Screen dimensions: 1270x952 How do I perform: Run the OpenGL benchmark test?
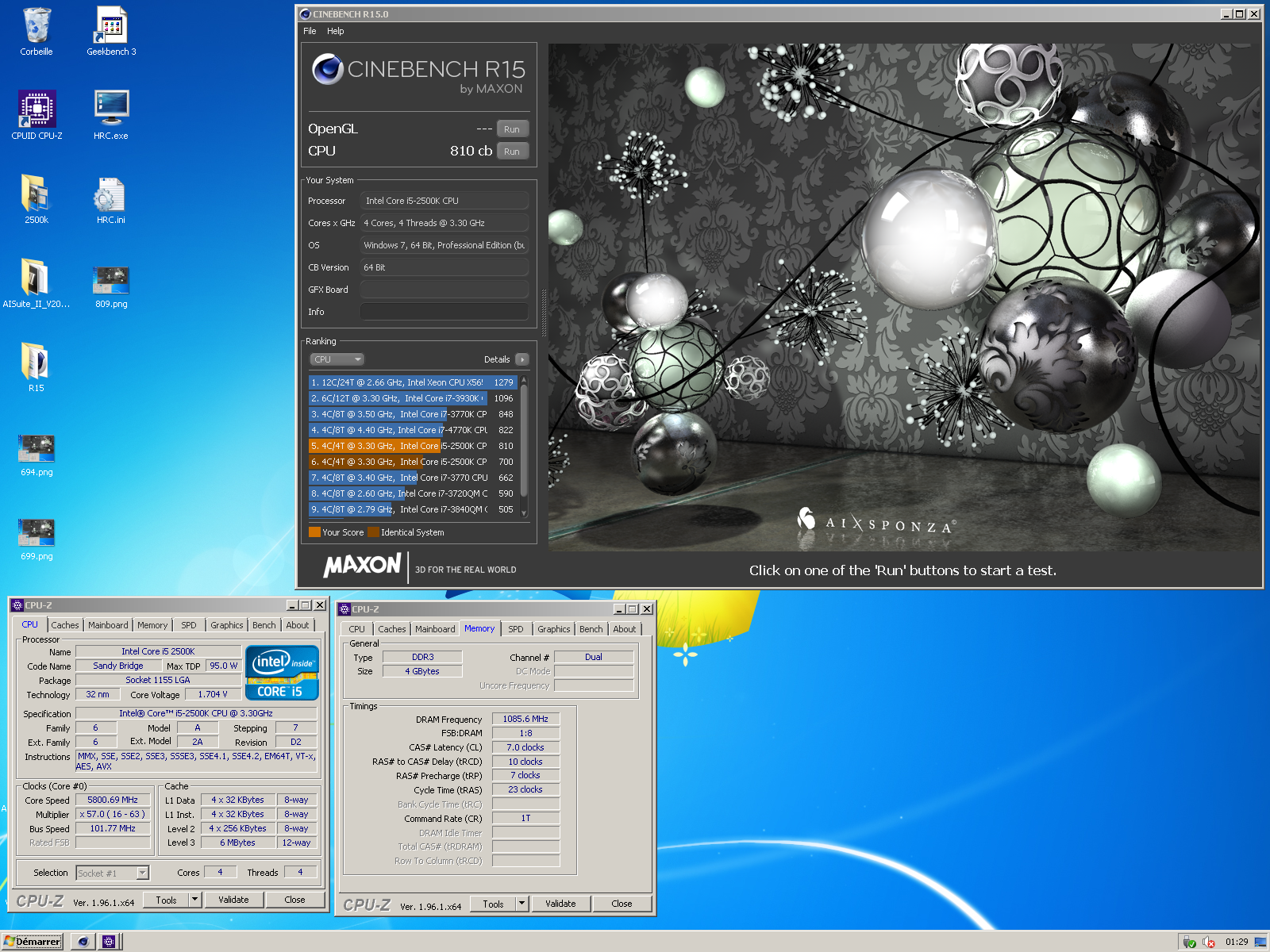512,129
